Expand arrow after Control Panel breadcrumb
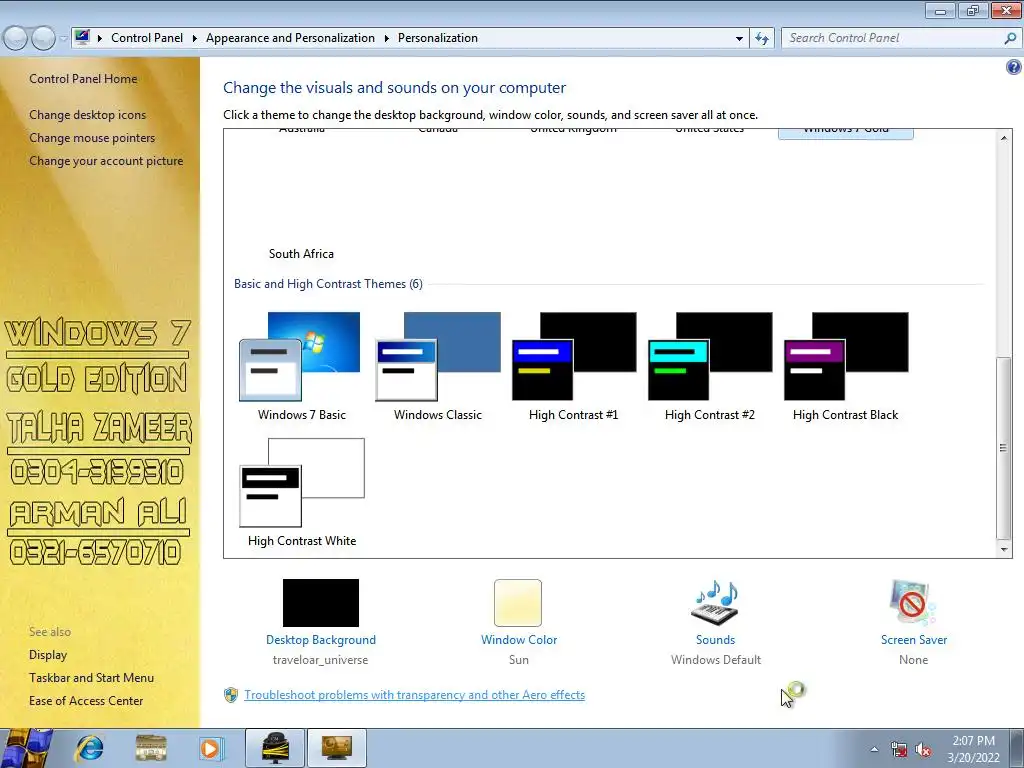 pos(195,39)
